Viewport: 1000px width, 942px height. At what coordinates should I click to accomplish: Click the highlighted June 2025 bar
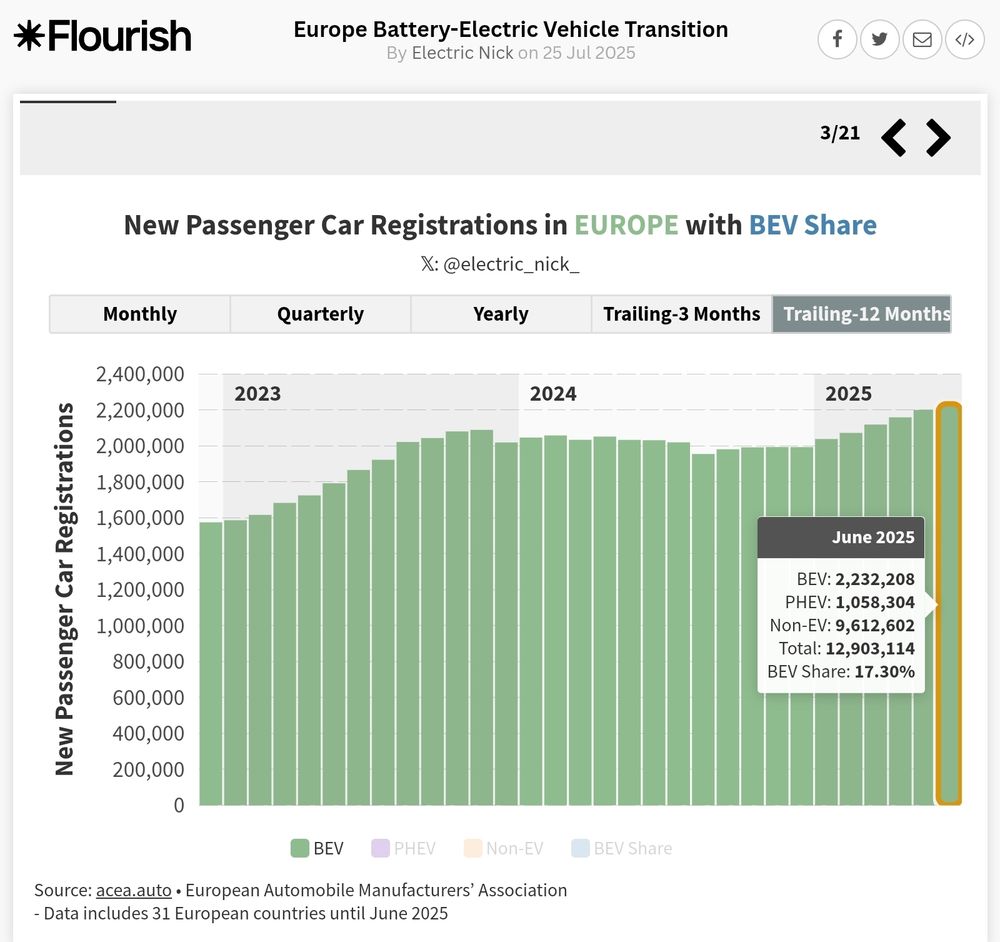[949, 603]
